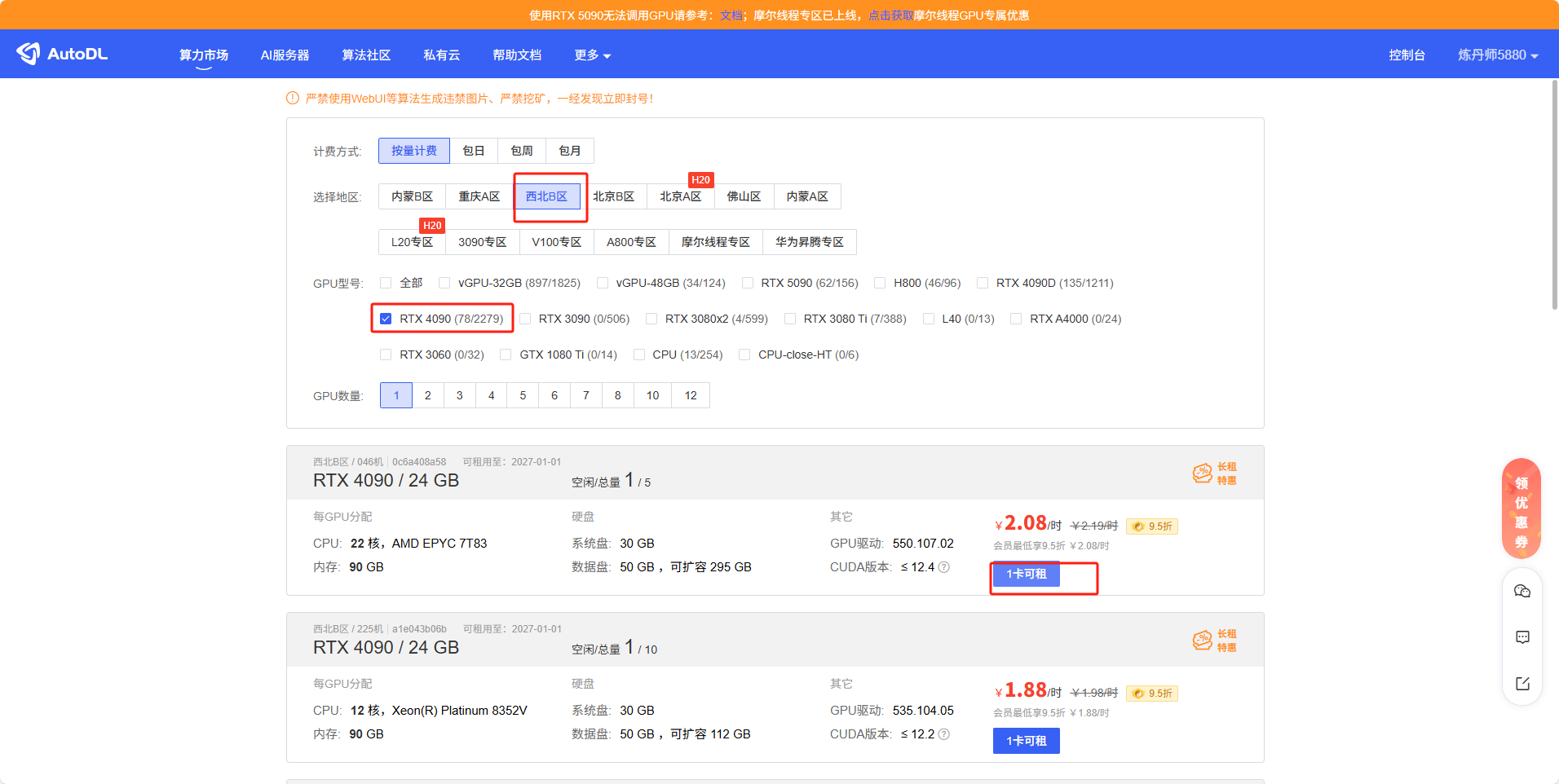Select the 内蒙B区 region
Image resolution: width=1559 pixels, height=784 pixels.
point(412,196)
